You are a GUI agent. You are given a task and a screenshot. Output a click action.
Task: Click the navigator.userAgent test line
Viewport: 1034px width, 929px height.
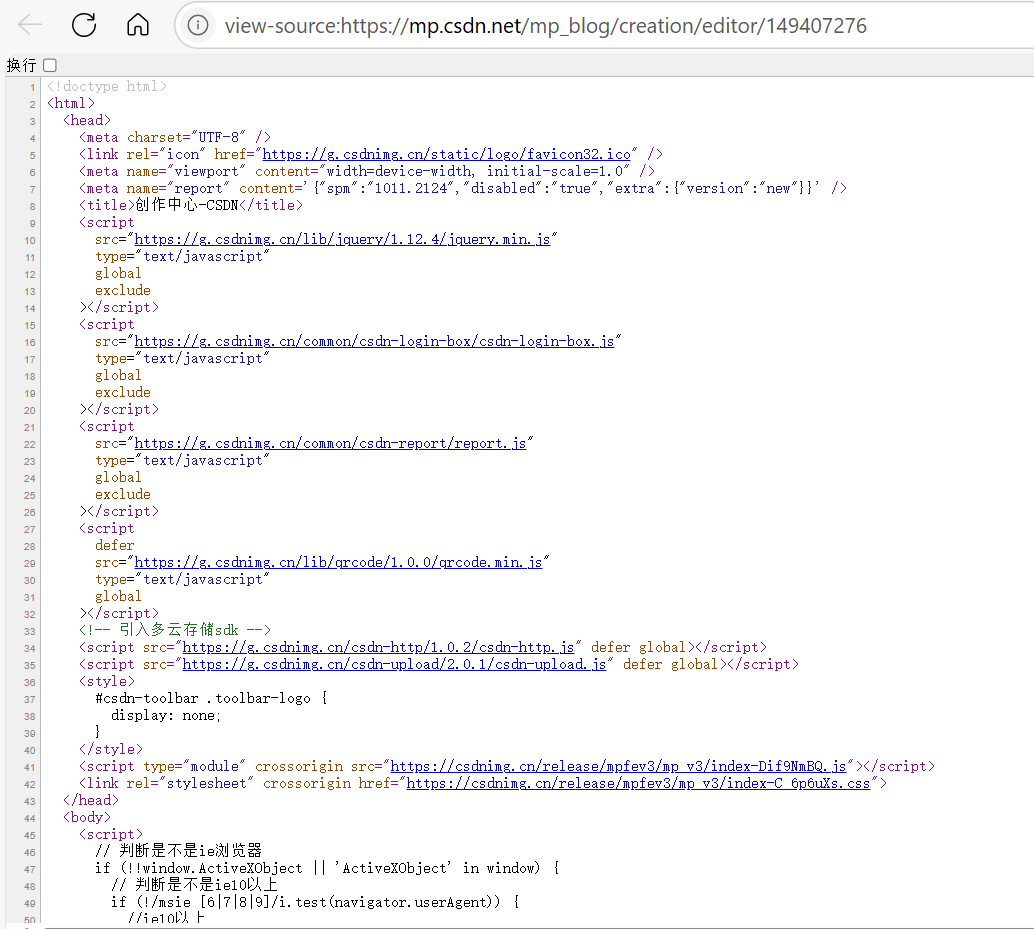pyautogui.click(x=315, y=903)
